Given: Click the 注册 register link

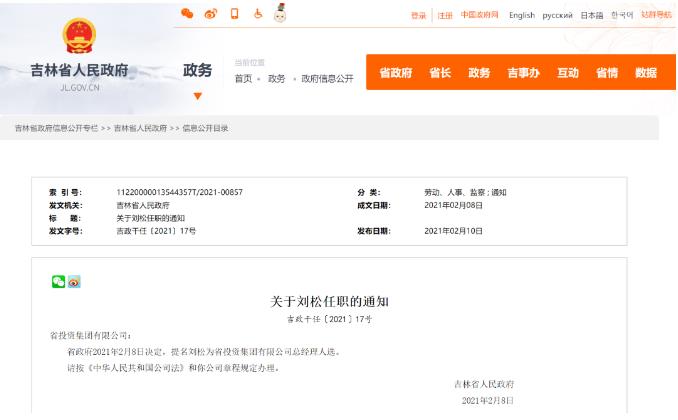Looking at the screenshot, I should (x=445, y=15).
